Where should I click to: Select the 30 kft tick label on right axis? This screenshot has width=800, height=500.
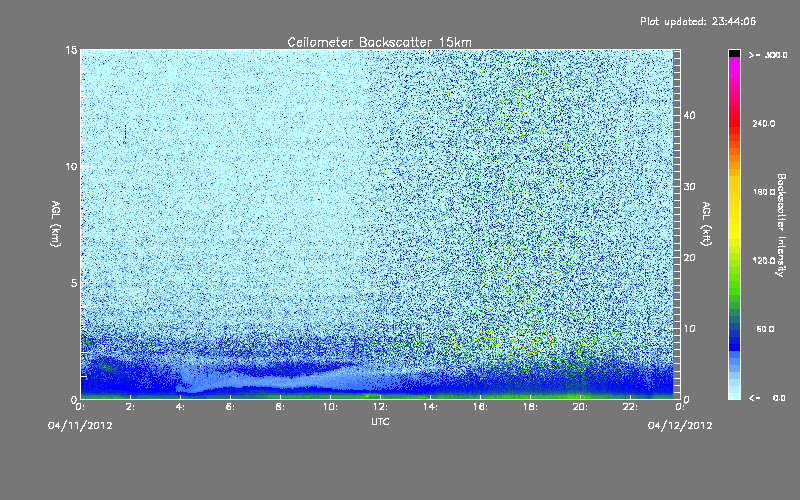click(x=689, y=187)
